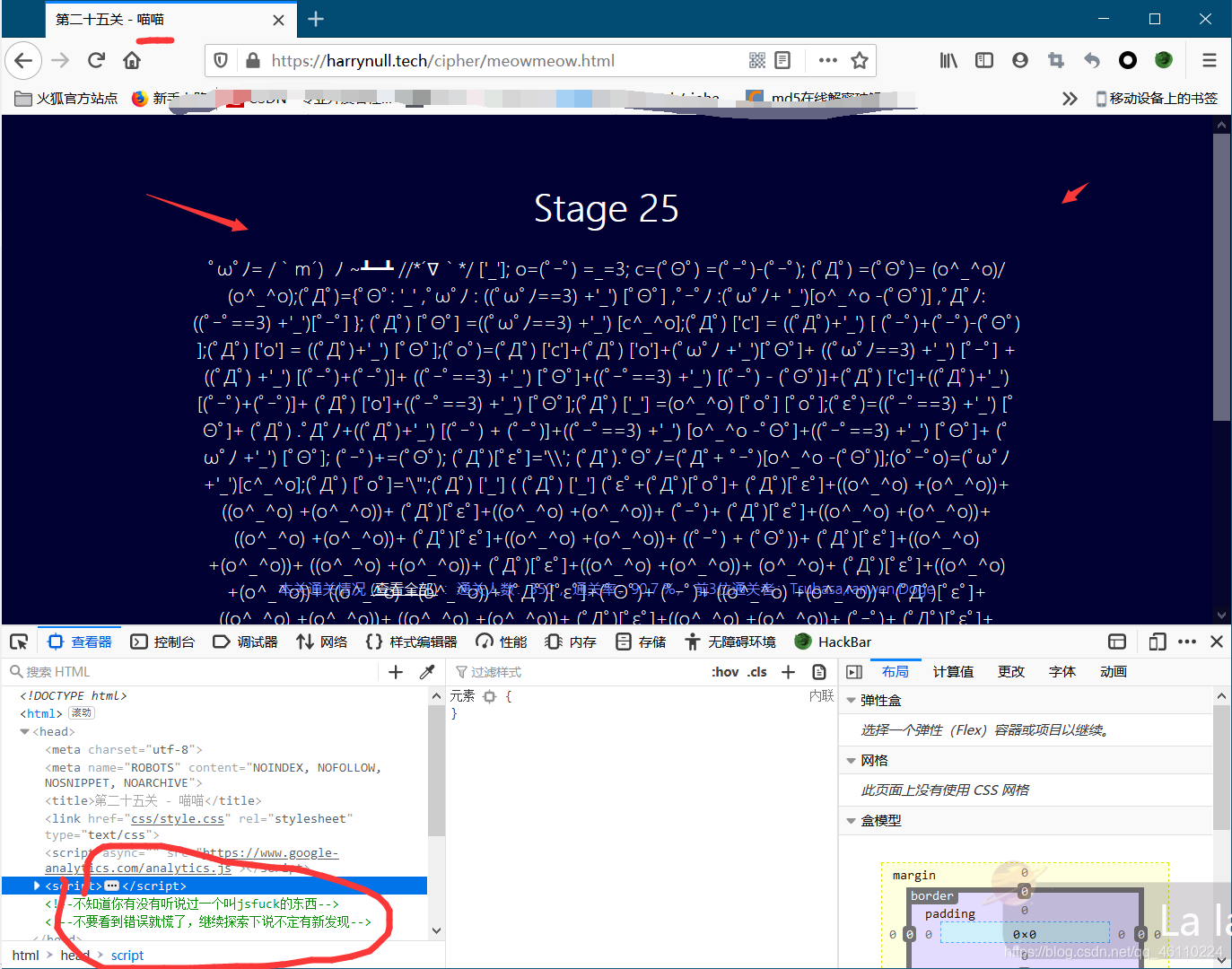Toggle .cls classes panel
1232x969 pixels.
click(757, 672)
